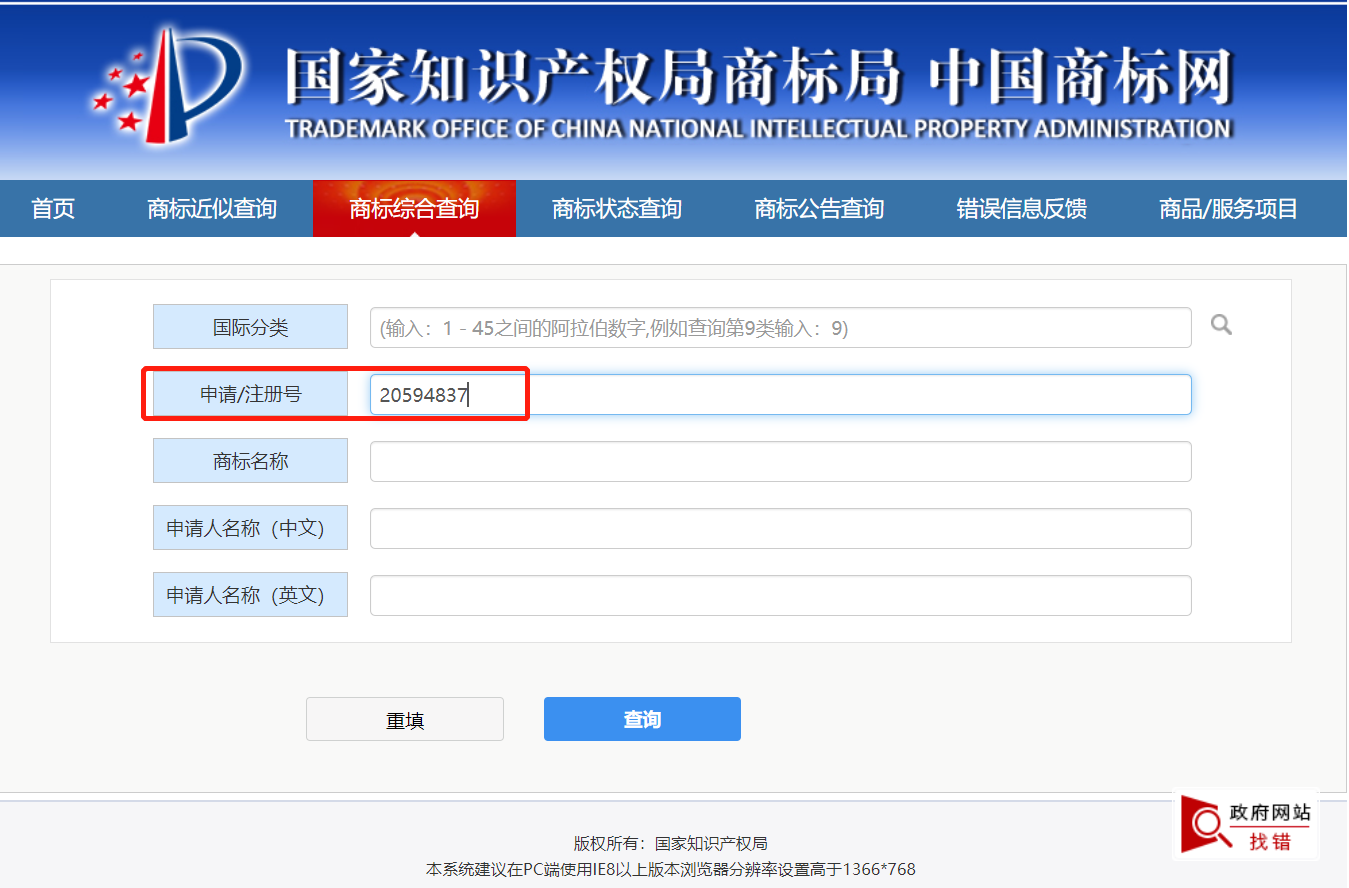Image resolution: width=1349 pixels, height=888 pixels.
Task: Click the 查询 search button
Action: 642,719
